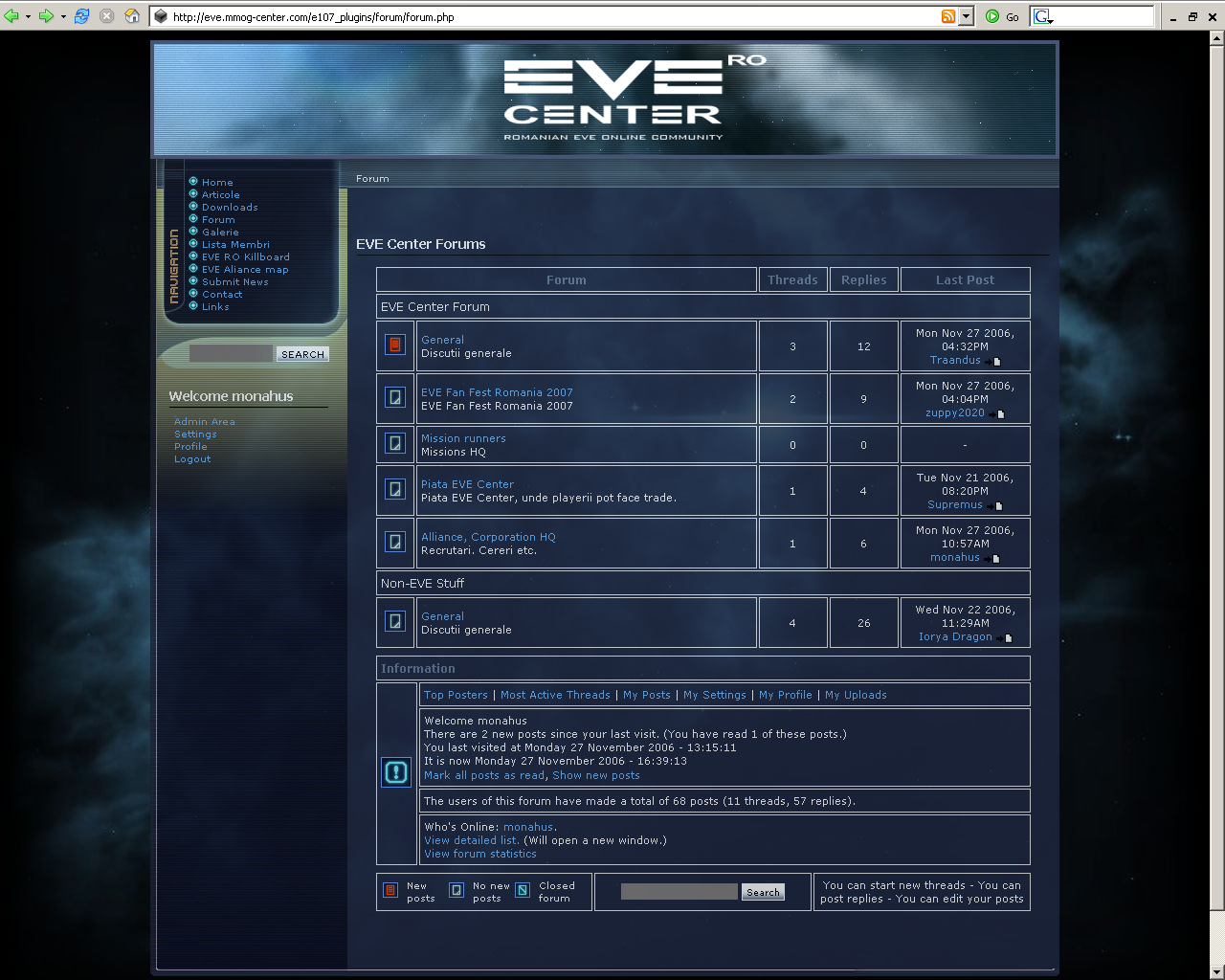1225x980 pixels.
Task: Open 'View forum statistics' link
Action: (x=480, y=854)
